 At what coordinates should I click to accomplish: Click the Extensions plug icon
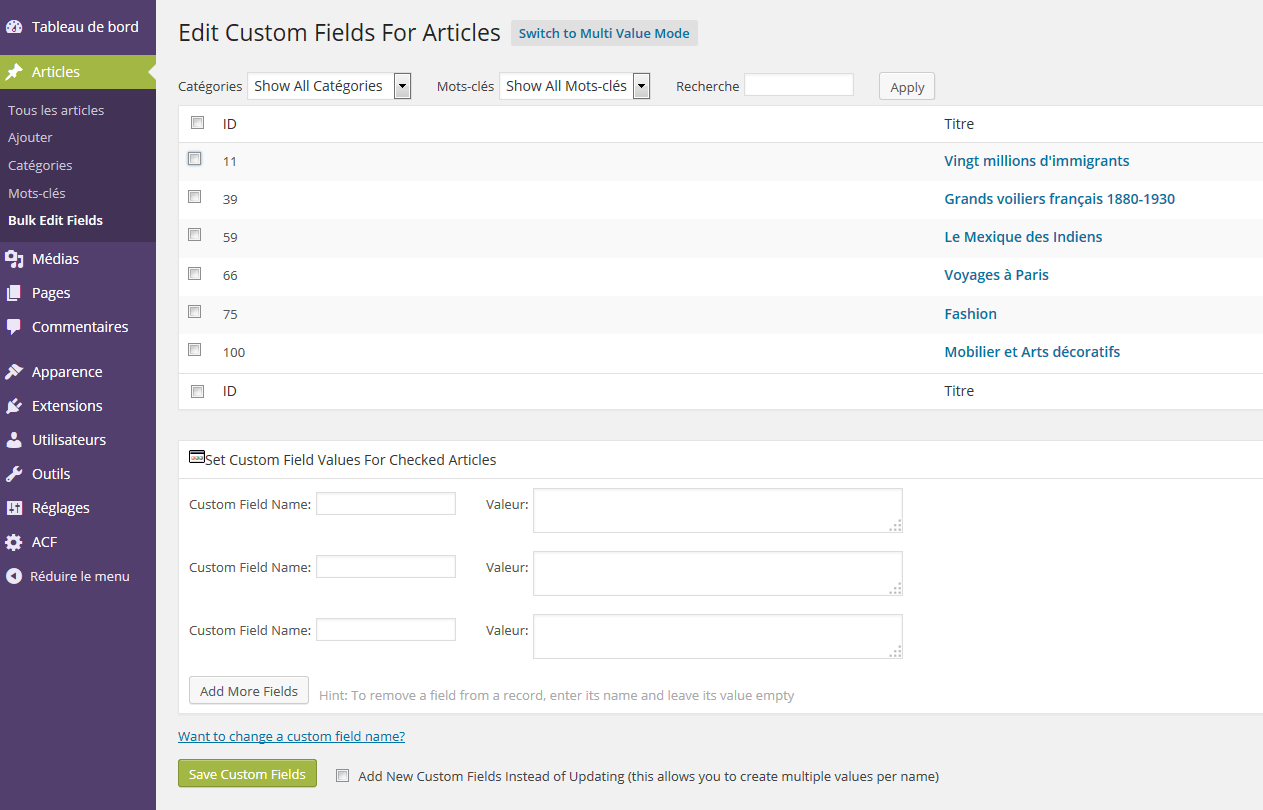pyautogui.click(x=14, y=406)
